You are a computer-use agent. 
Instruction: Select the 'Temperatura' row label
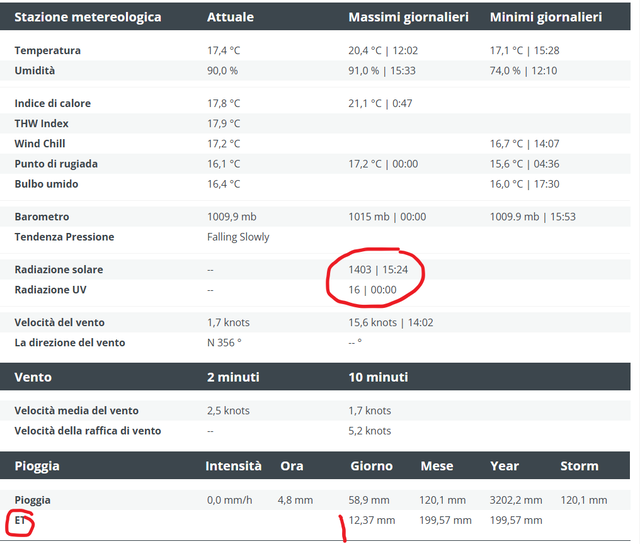point(47,51)
